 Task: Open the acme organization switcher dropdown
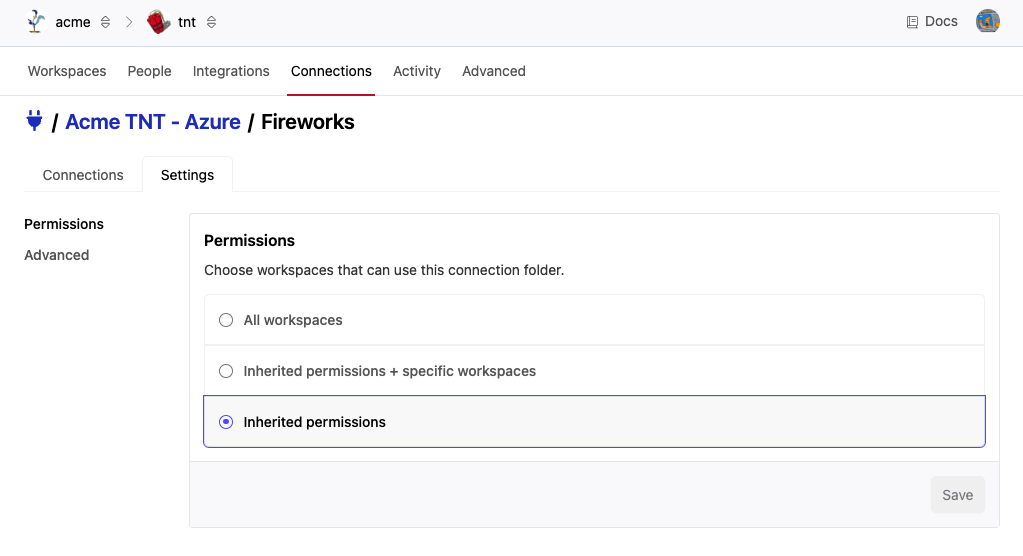tap(105, 22)
